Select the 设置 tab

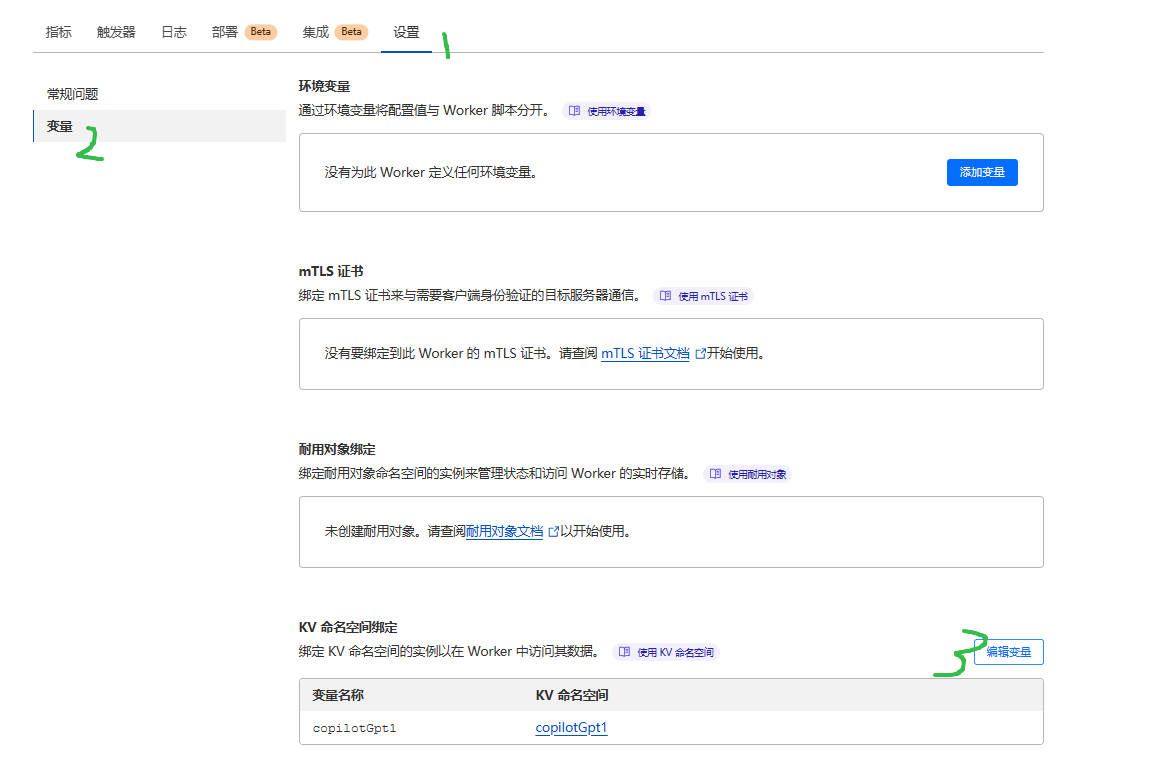click(x=406, y=32)
